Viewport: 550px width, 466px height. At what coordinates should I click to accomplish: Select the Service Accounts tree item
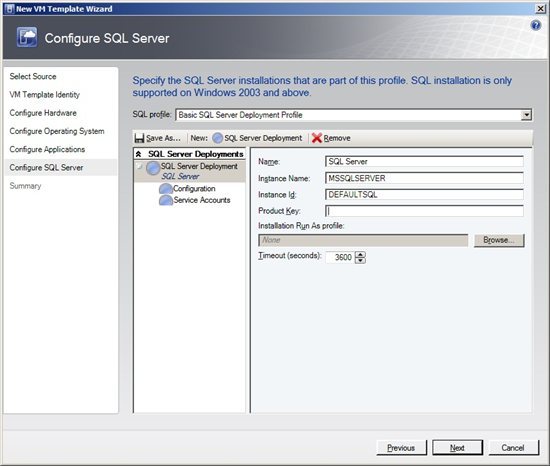202,200
